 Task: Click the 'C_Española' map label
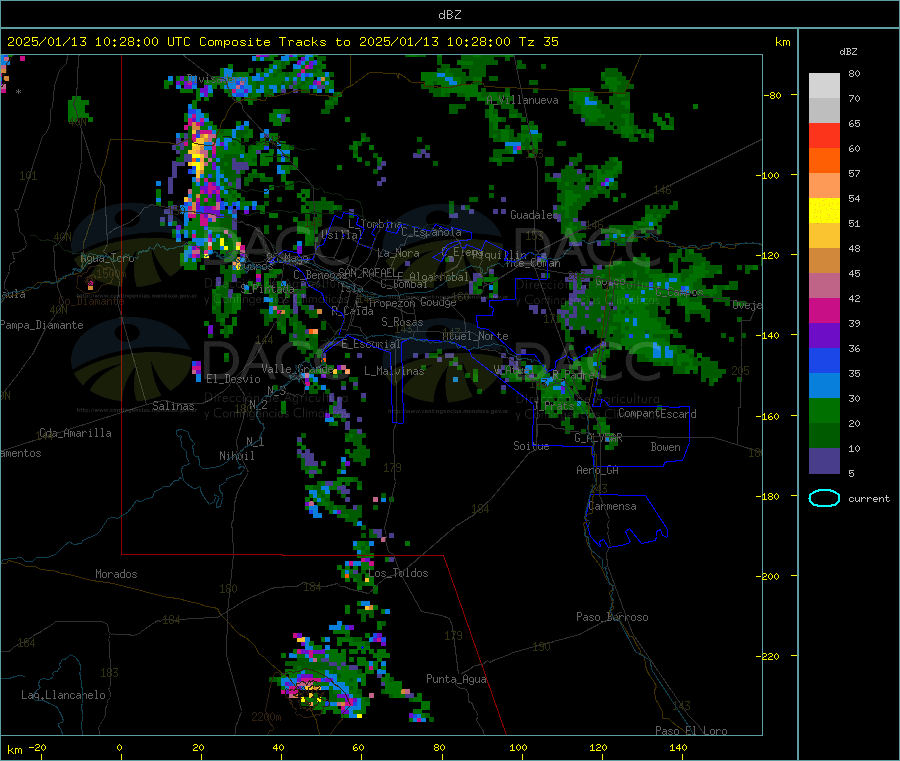[431, 232]
